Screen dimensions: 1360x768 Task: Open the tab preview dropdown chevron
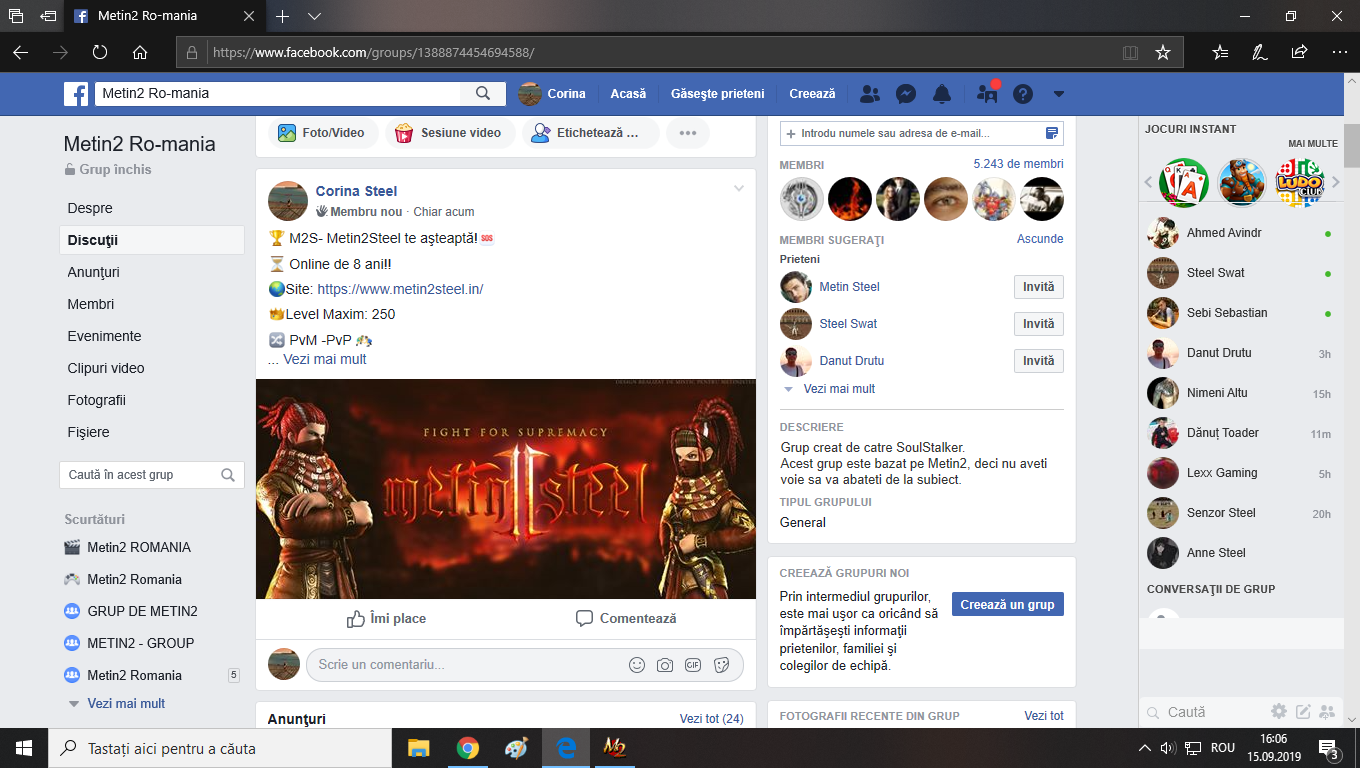click(x=314, y=16)
